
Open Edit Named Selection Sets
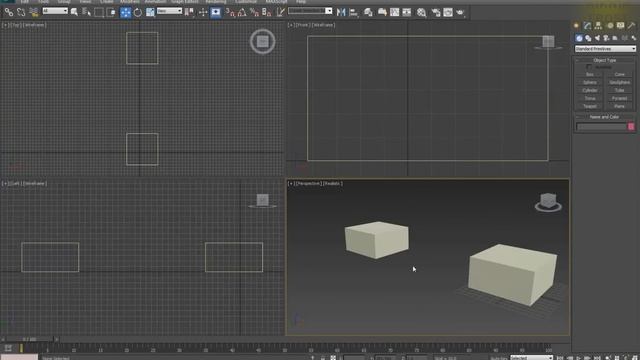tap(281, 13)
